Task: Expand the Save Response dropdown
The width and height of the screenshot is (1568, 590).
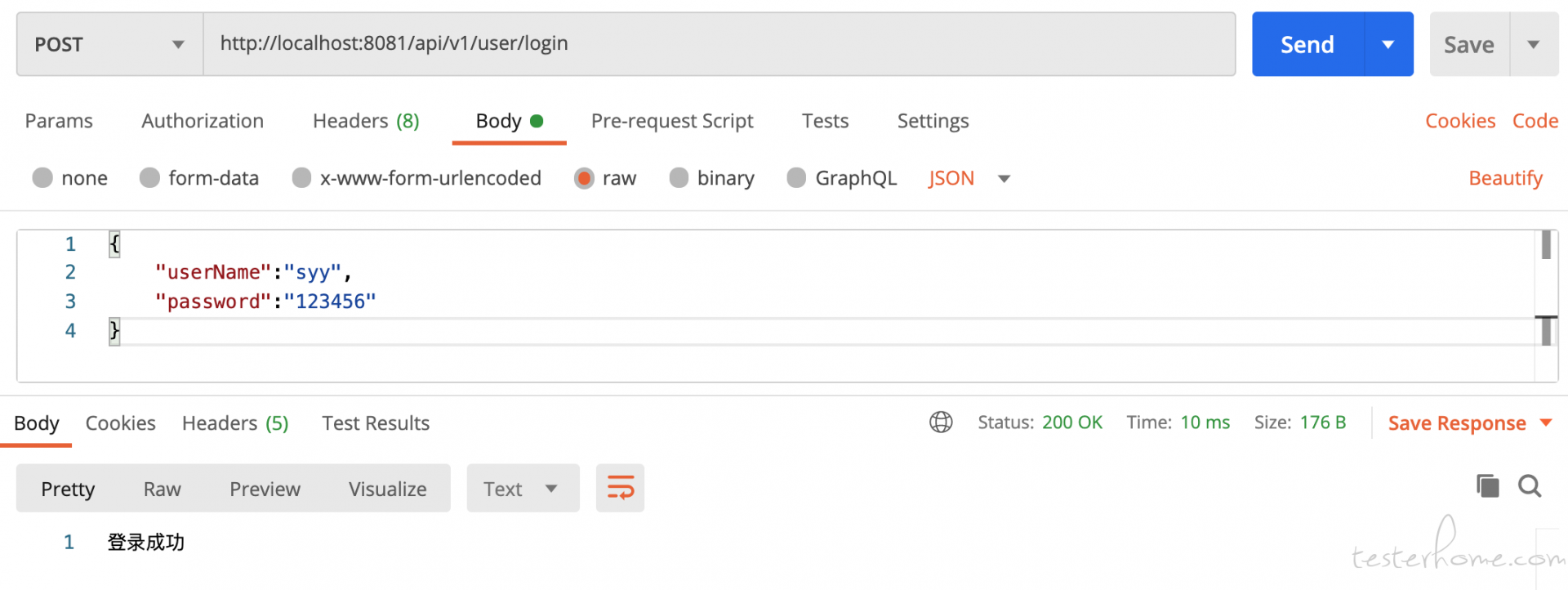Action: 1545,422
